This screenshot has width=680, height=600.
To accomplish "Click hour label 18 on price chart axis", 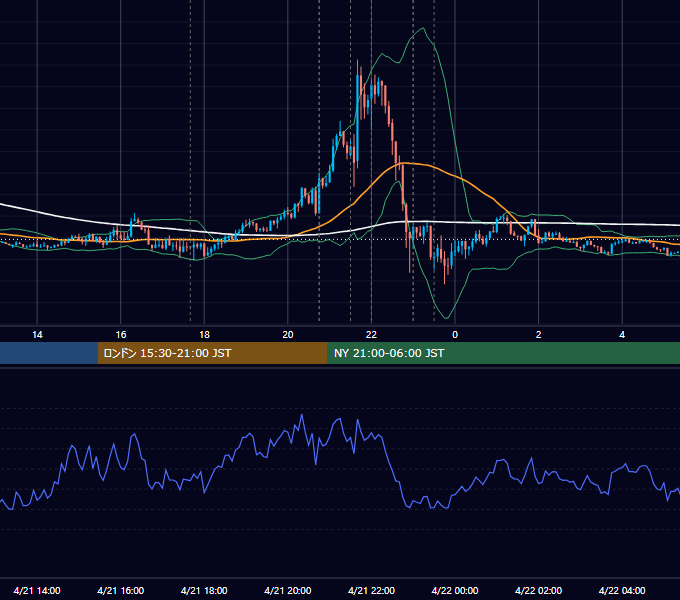I will click(204, 335).
